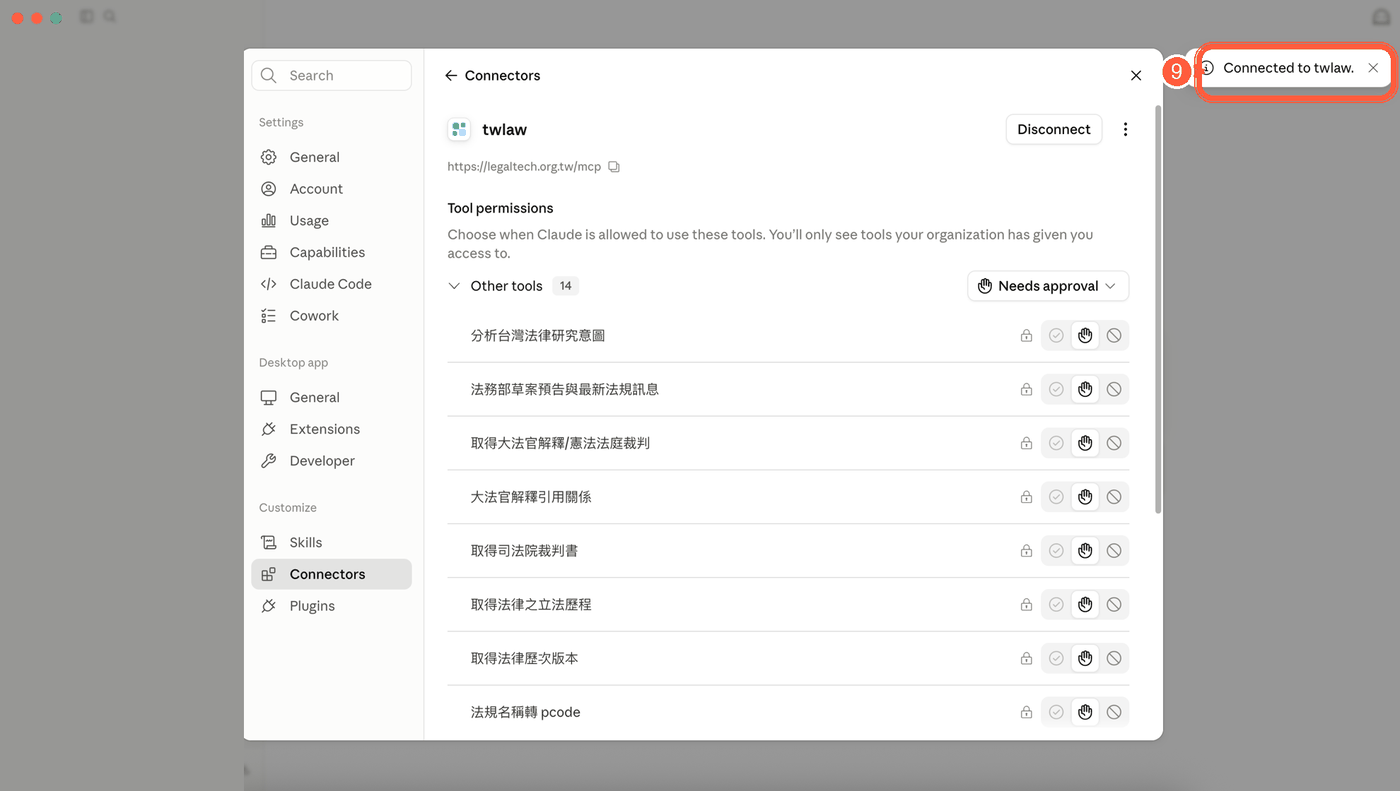Open the Usage settings page

(331, 221)
